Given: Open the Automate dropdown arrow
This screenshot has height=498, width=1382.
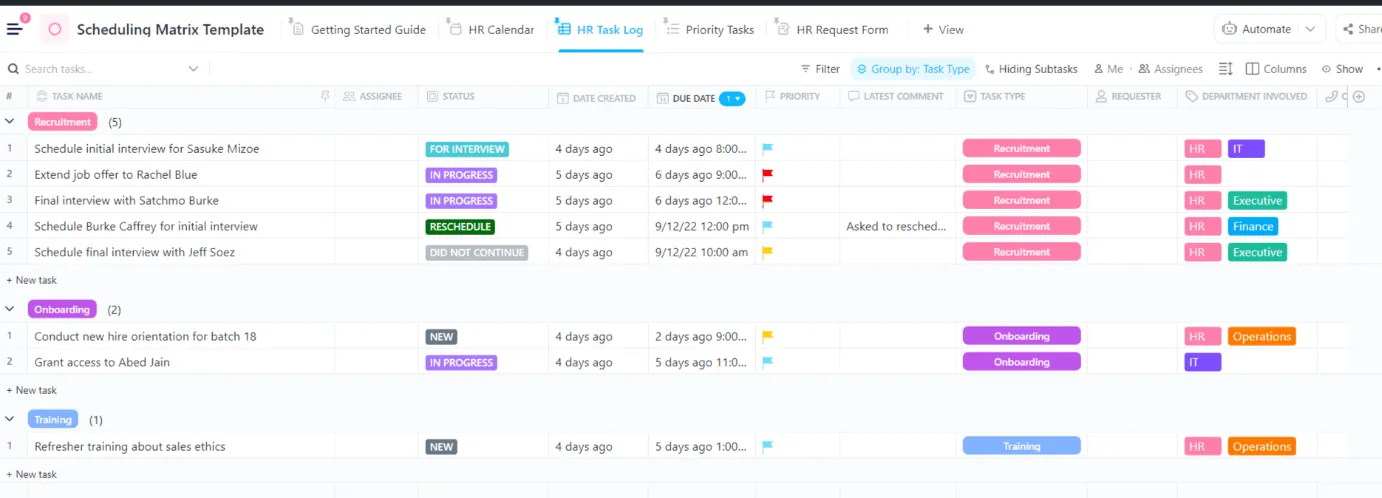Looking at the screenshot, I should click(x=1310, y=29).
